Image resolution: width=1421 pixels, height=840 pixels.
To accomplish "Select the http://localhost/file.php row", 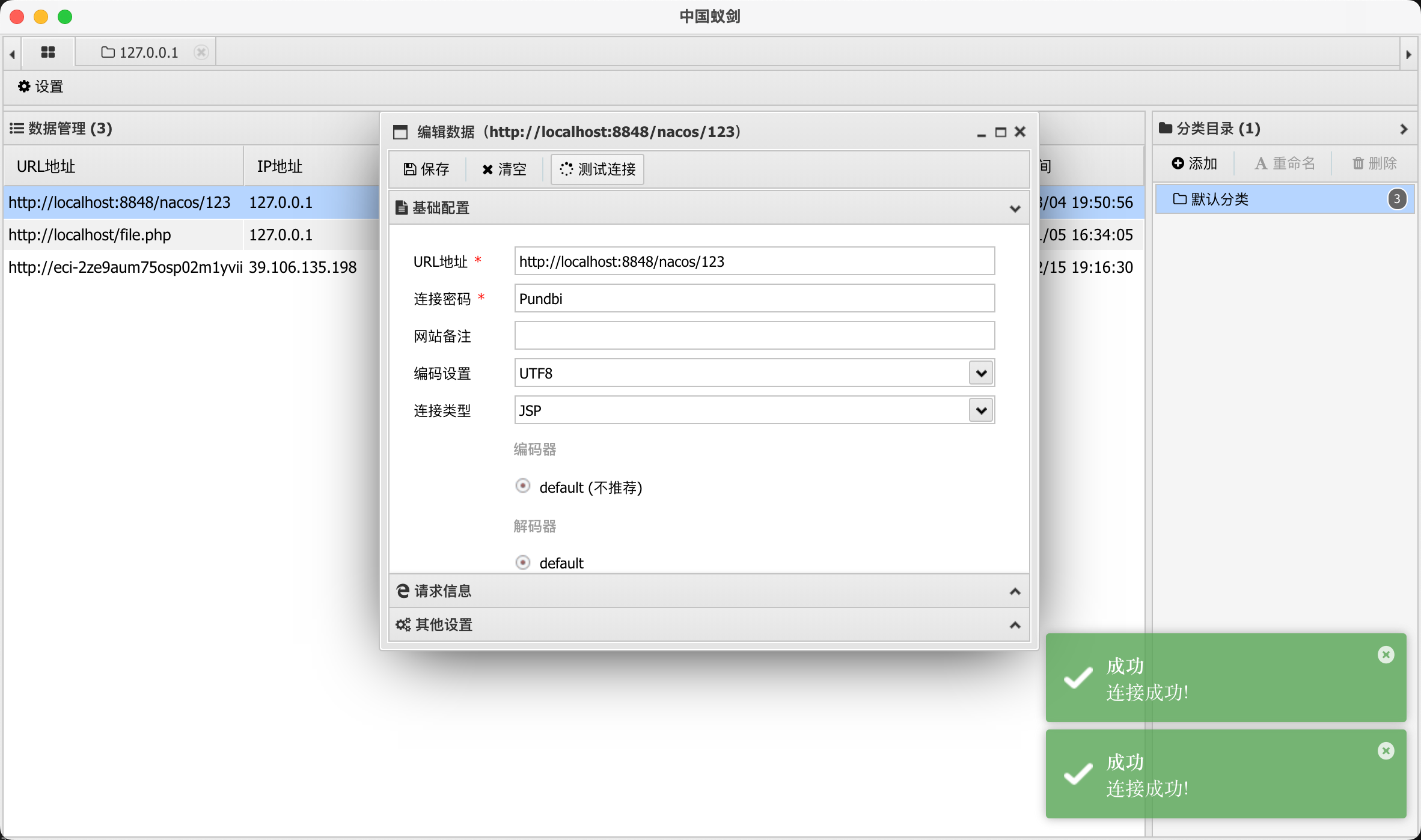I will (x=191, y=235).
